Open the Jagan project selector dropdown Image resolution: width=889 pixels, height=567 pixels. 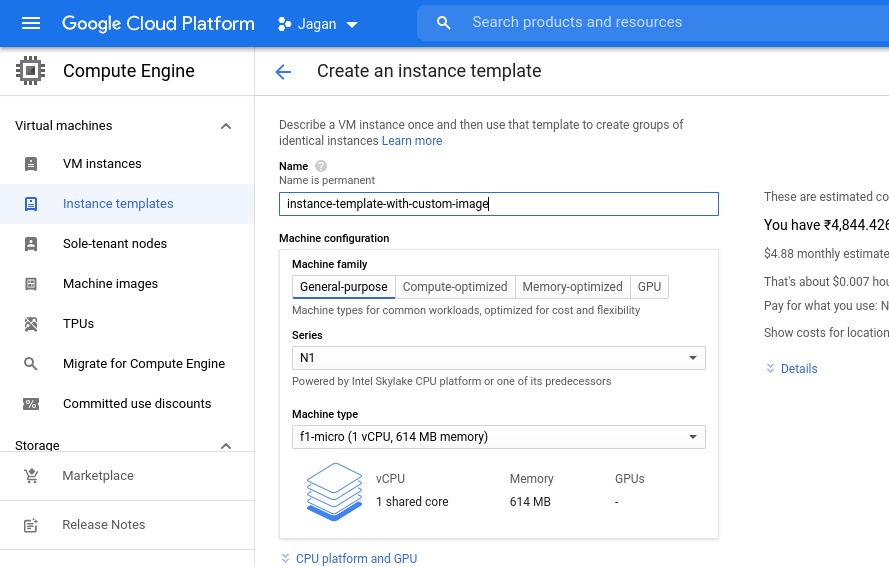[x=318, y=24]
